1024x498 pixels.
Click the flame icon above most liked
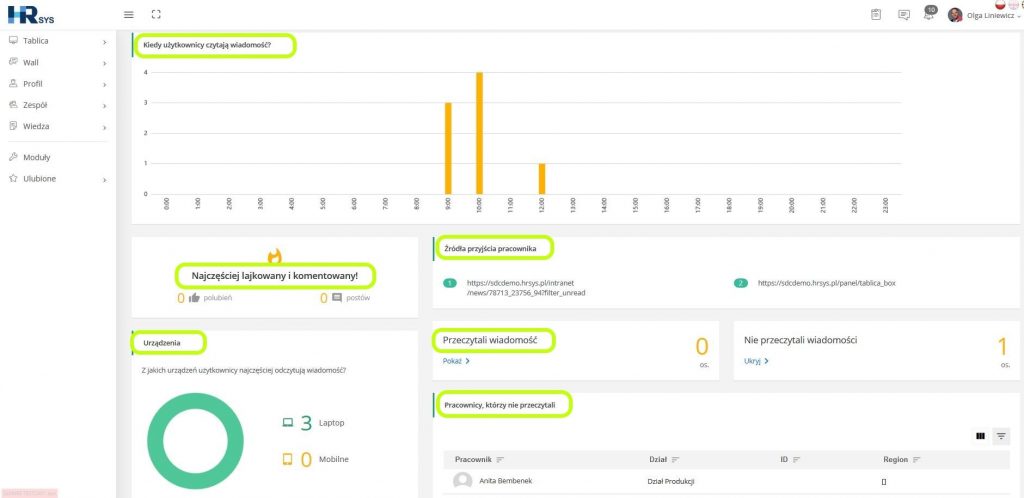tap(275, 255)
